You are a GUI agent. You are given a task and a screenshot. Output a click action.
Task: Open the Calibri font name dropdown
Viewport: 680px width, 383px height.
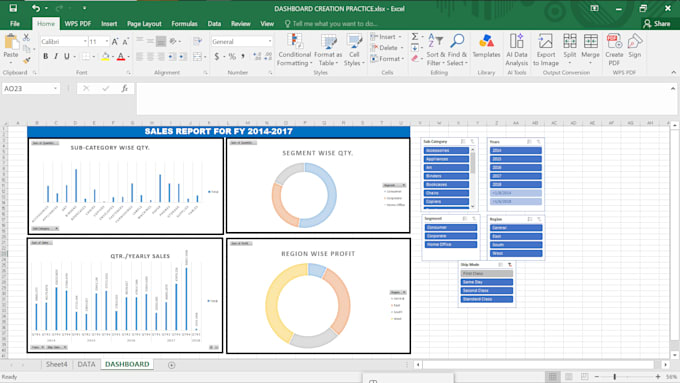tap(85, 42)
